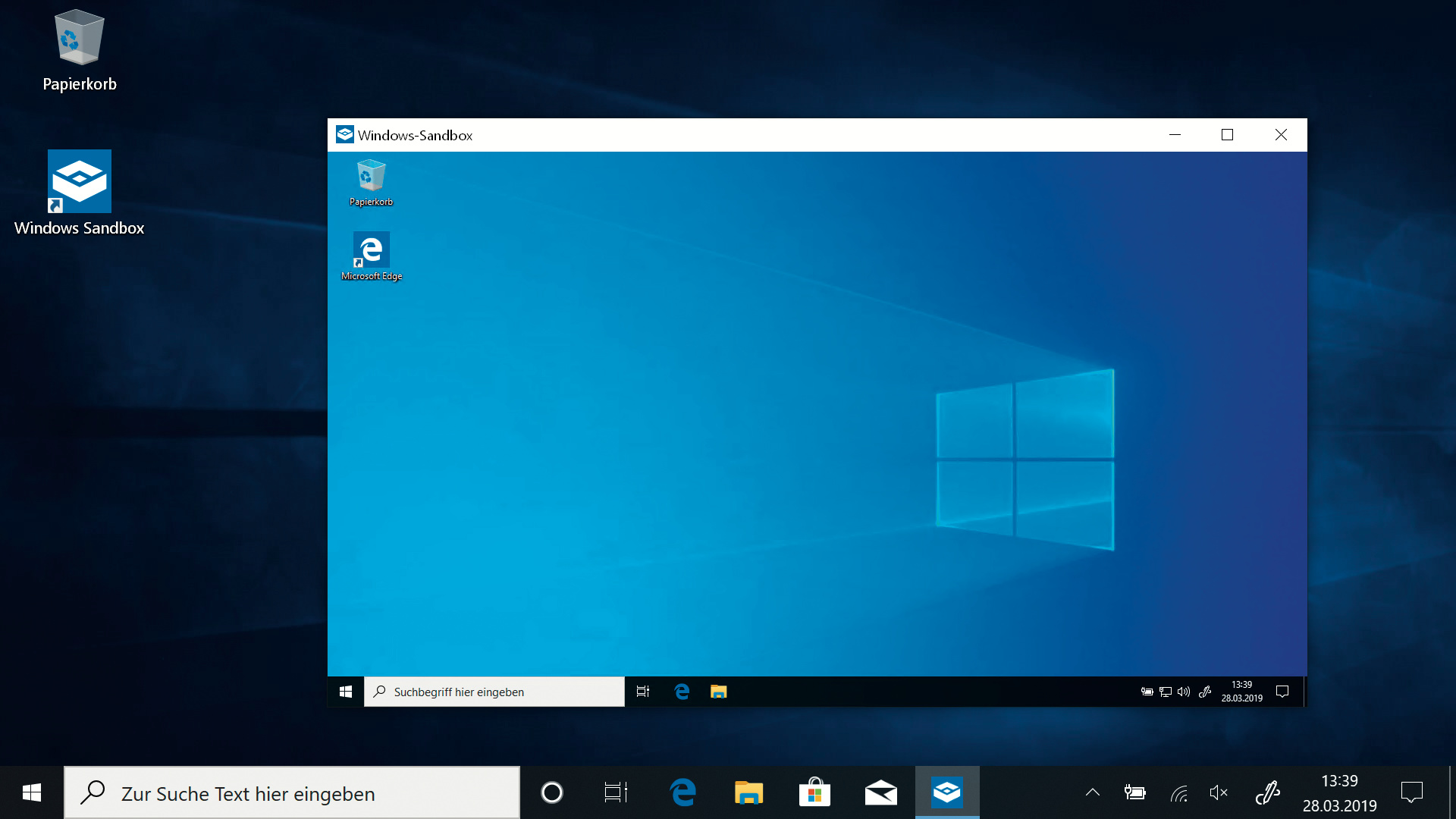Expand hidden system tray icons chevron
This screenshot has height=819, width=1456.
(x=1092, y=793)
